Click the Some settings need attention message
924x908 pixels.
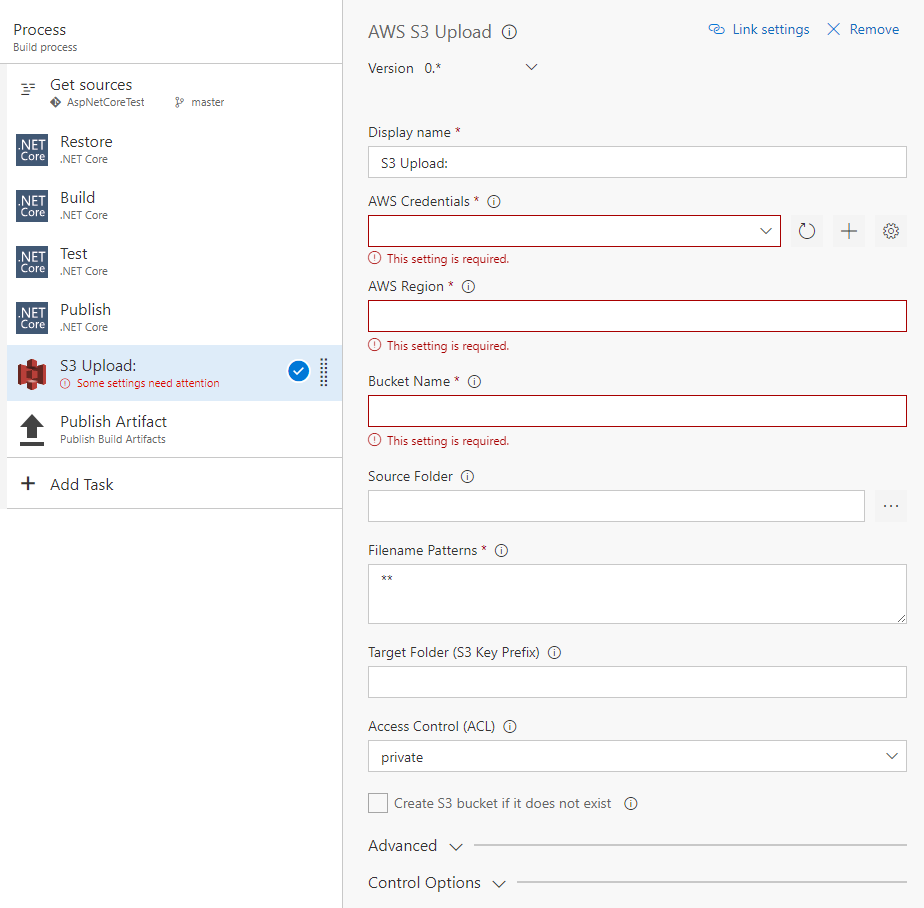pos(148,384)
